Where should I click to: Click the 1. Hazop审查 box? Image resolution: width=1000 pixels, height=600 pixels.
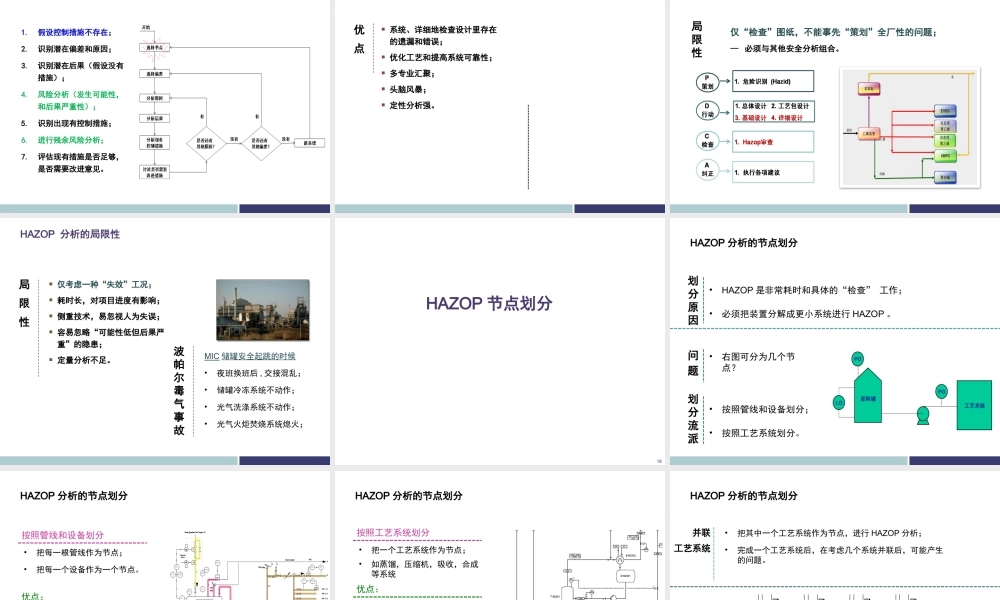[x=755, y=141]
